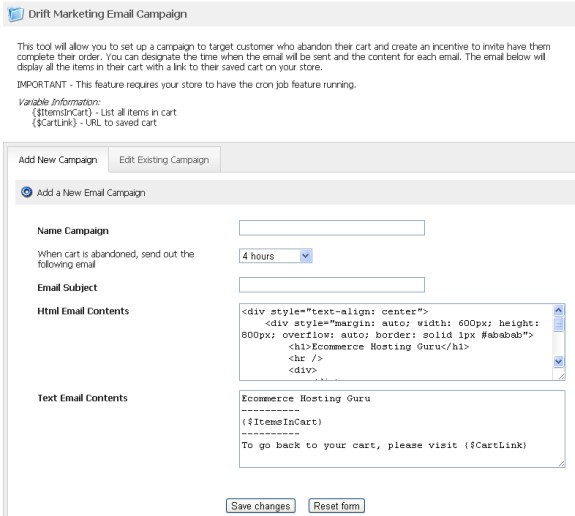Open the 4 hours delay dropdown

[x=276, y=256]
